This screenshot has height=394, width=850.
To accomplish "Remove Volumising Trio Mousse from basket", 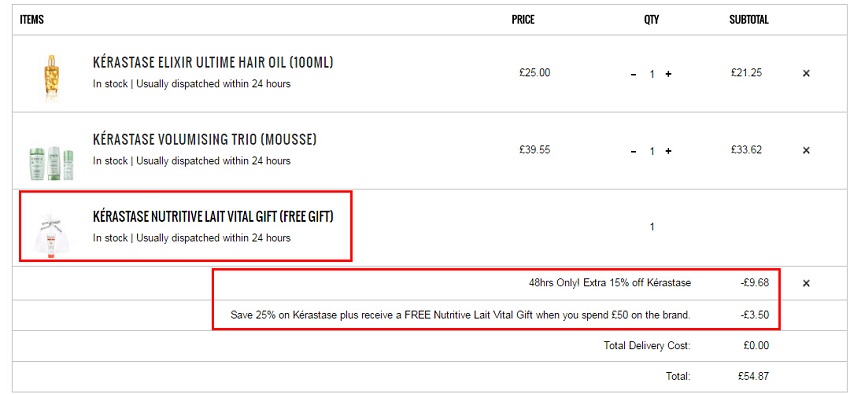I will click(x=806, y=150).
